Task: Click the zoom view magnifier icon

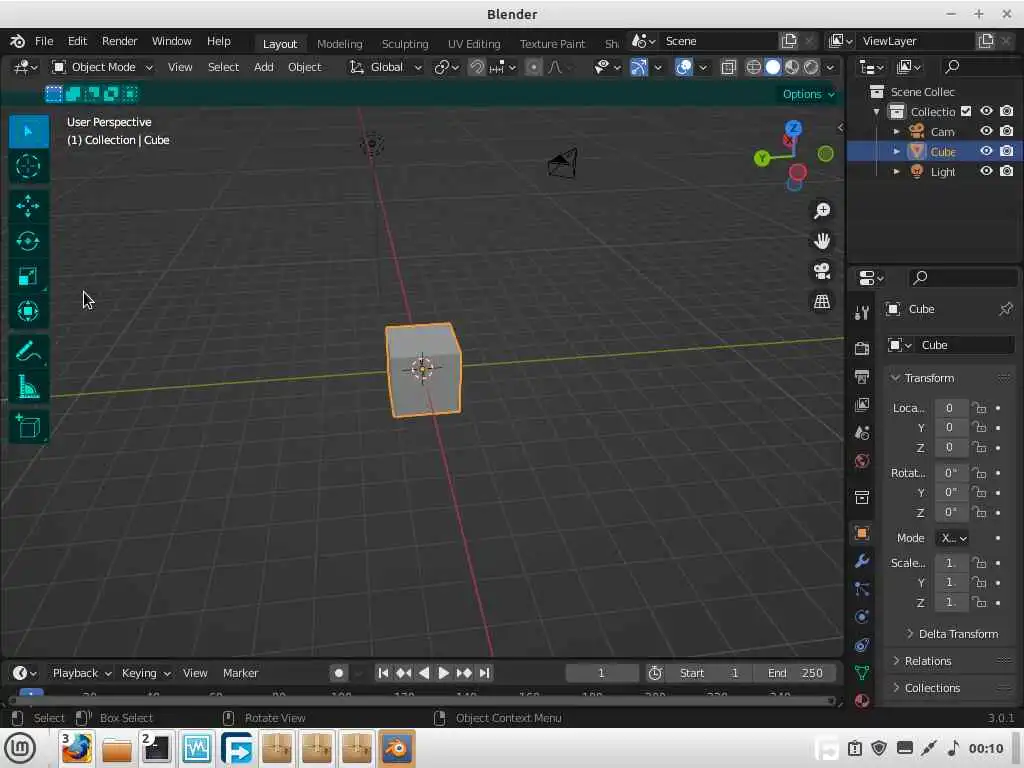Action: (822, 210)
